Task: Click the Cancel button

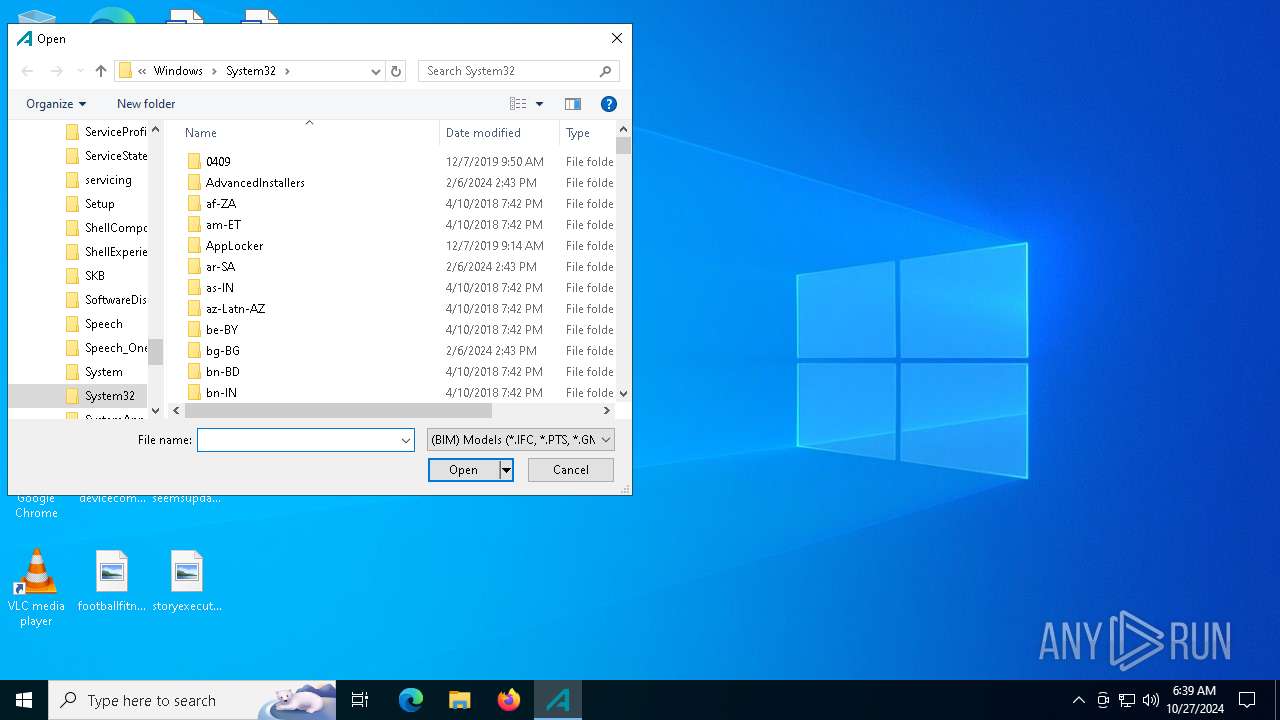Action: pyautogui.click(x=571, y=470)
